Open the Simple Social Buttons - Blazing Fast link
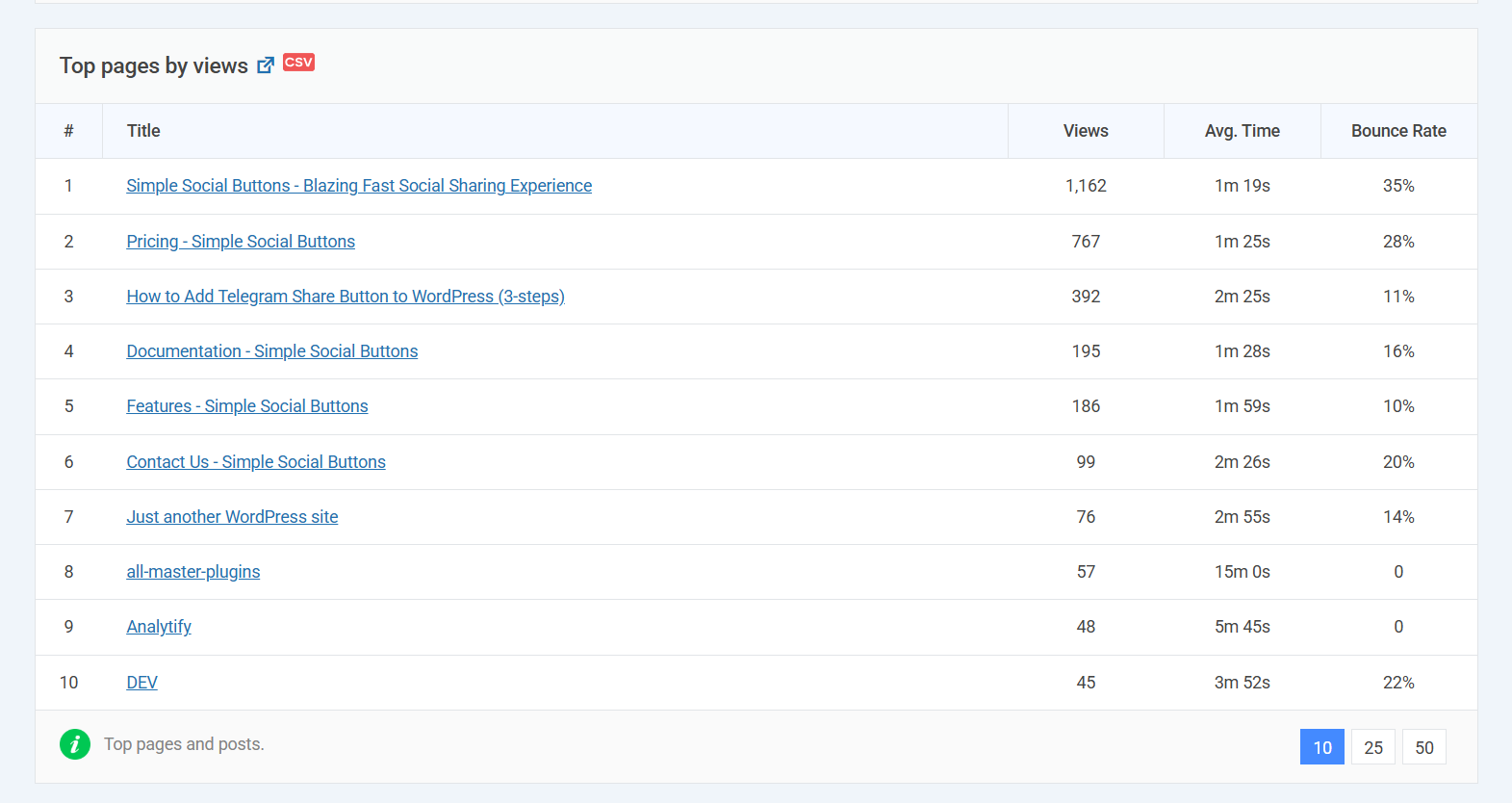 (359, 186)
